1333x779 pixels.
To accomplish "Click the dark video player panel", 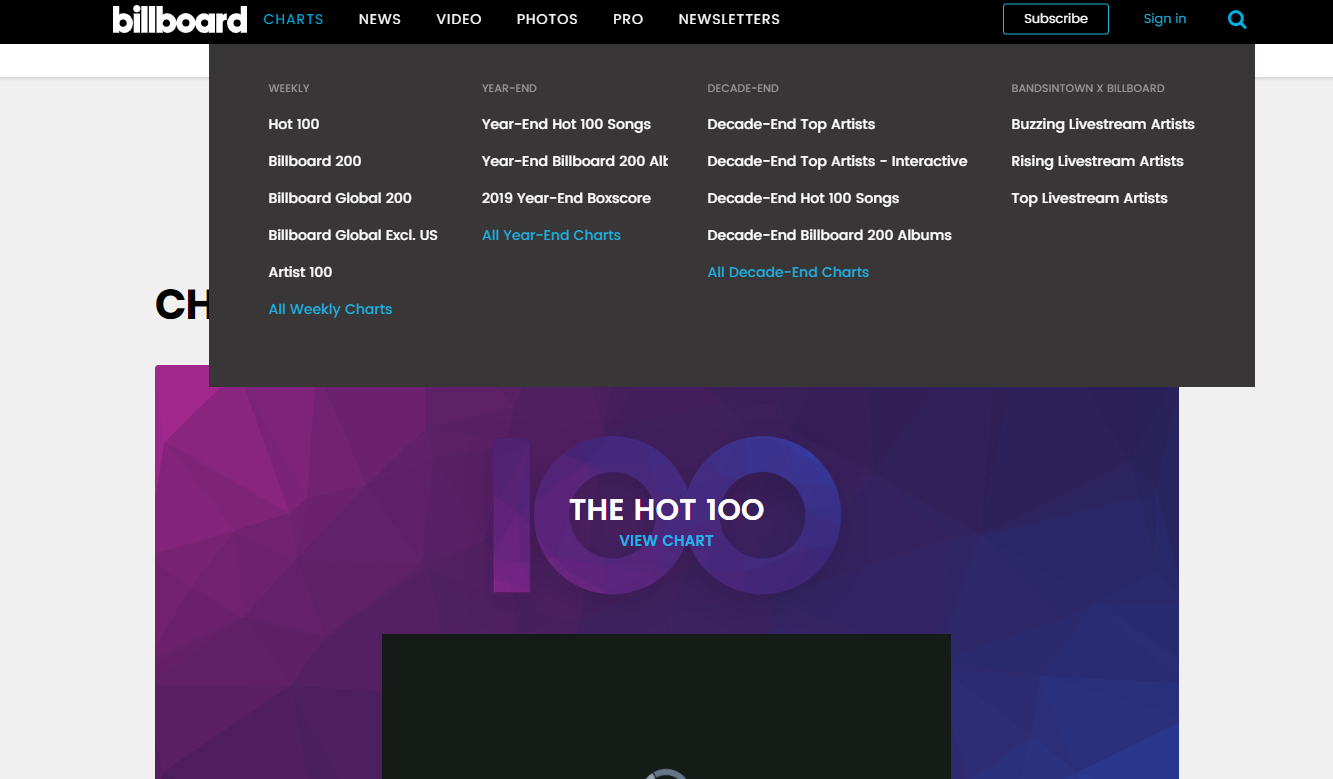I will [x=666, y=706].
